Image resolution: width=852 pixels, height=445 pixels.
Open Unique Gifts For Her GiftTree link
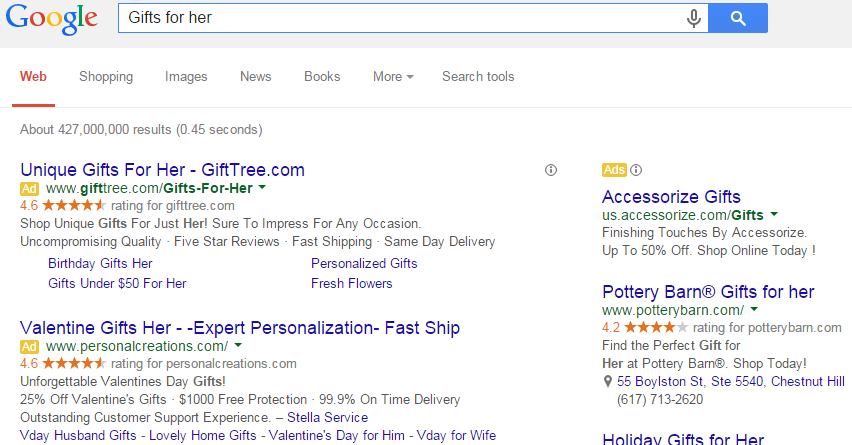click(x=162, y=169)
